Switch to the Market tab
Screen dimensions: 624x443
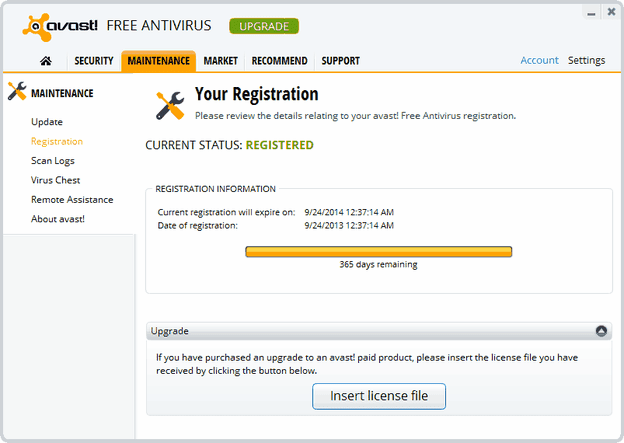coord(220,61)
